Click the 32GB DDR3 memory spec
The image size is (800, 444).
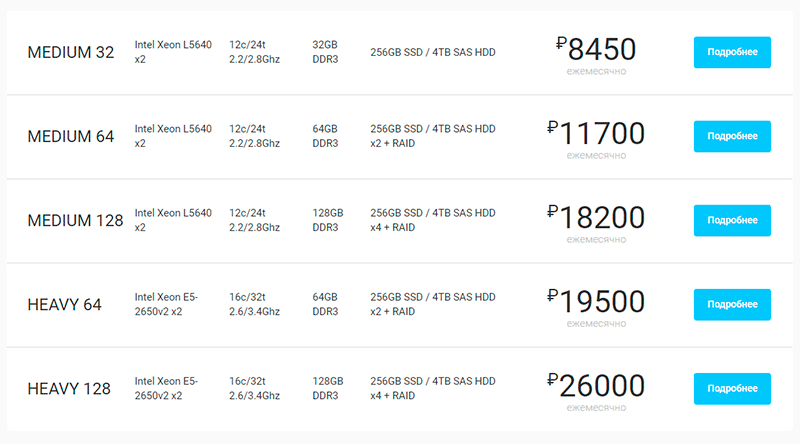tap(325, 52)
